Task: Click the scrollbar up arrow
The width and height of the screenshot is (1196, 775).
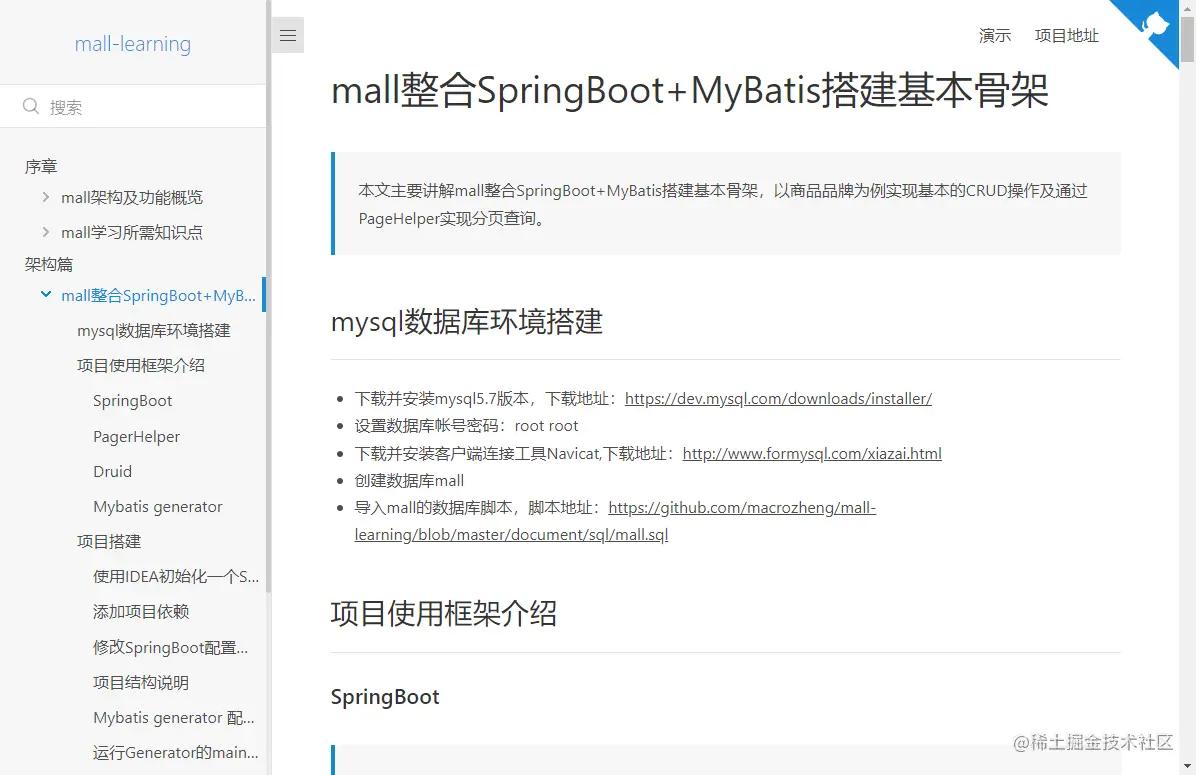Action: pos(1188,8)
